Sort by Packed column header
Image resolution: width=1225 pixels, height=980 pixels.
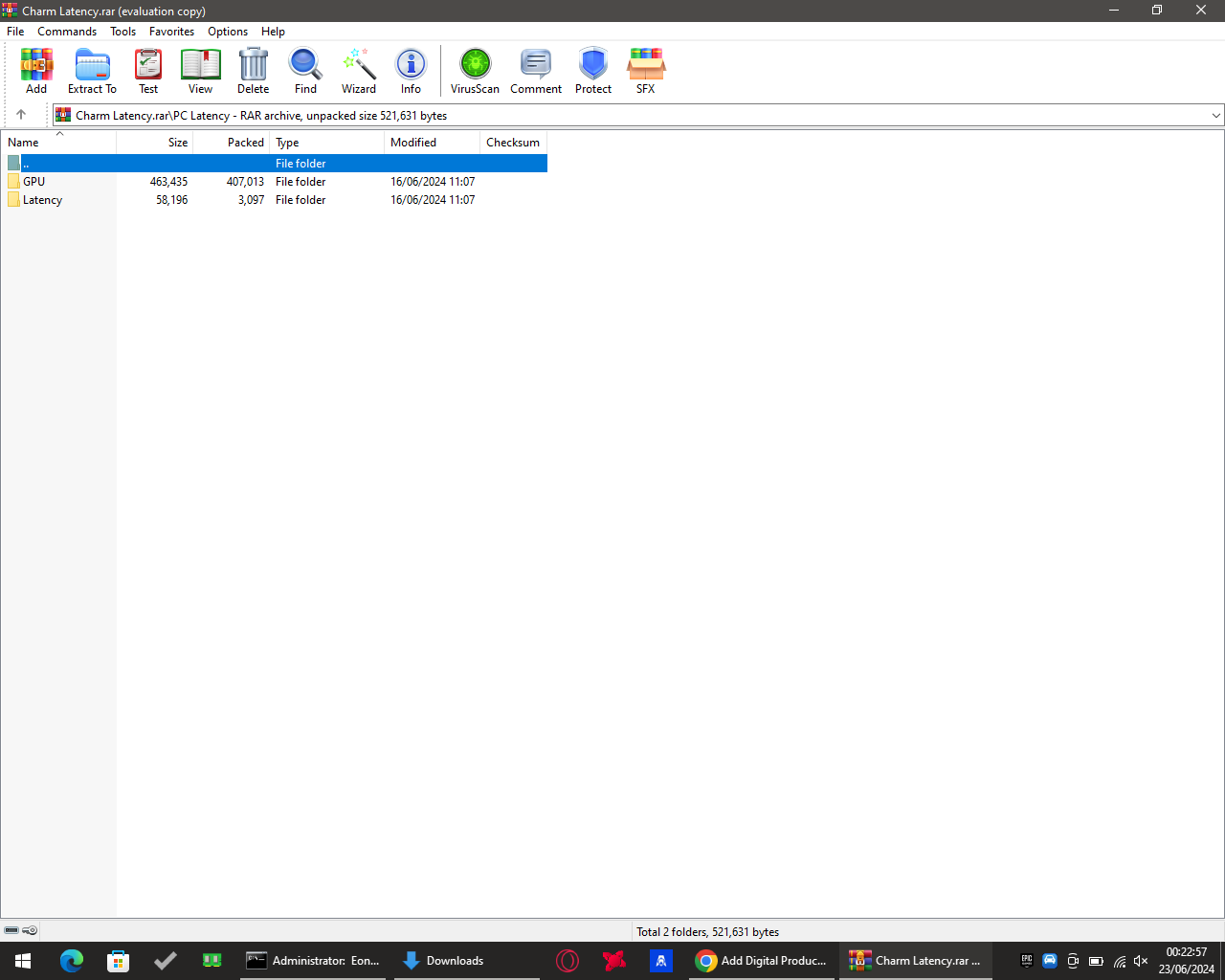tap(231, 142)
